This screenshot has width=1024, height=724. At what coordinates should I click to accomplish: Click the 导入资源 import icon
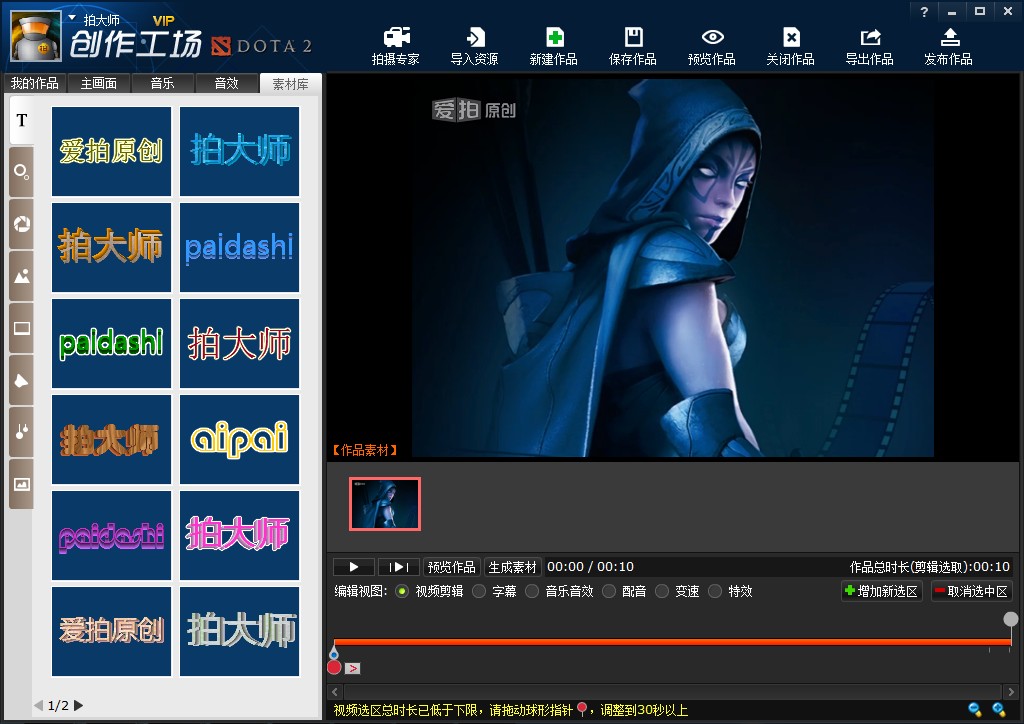click(474, 46)
